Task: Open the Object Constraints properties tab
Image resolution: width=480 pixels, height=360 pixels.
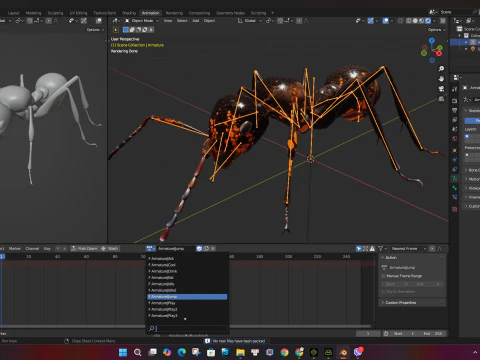Action: pyautogui.click(x=455, y=169)
